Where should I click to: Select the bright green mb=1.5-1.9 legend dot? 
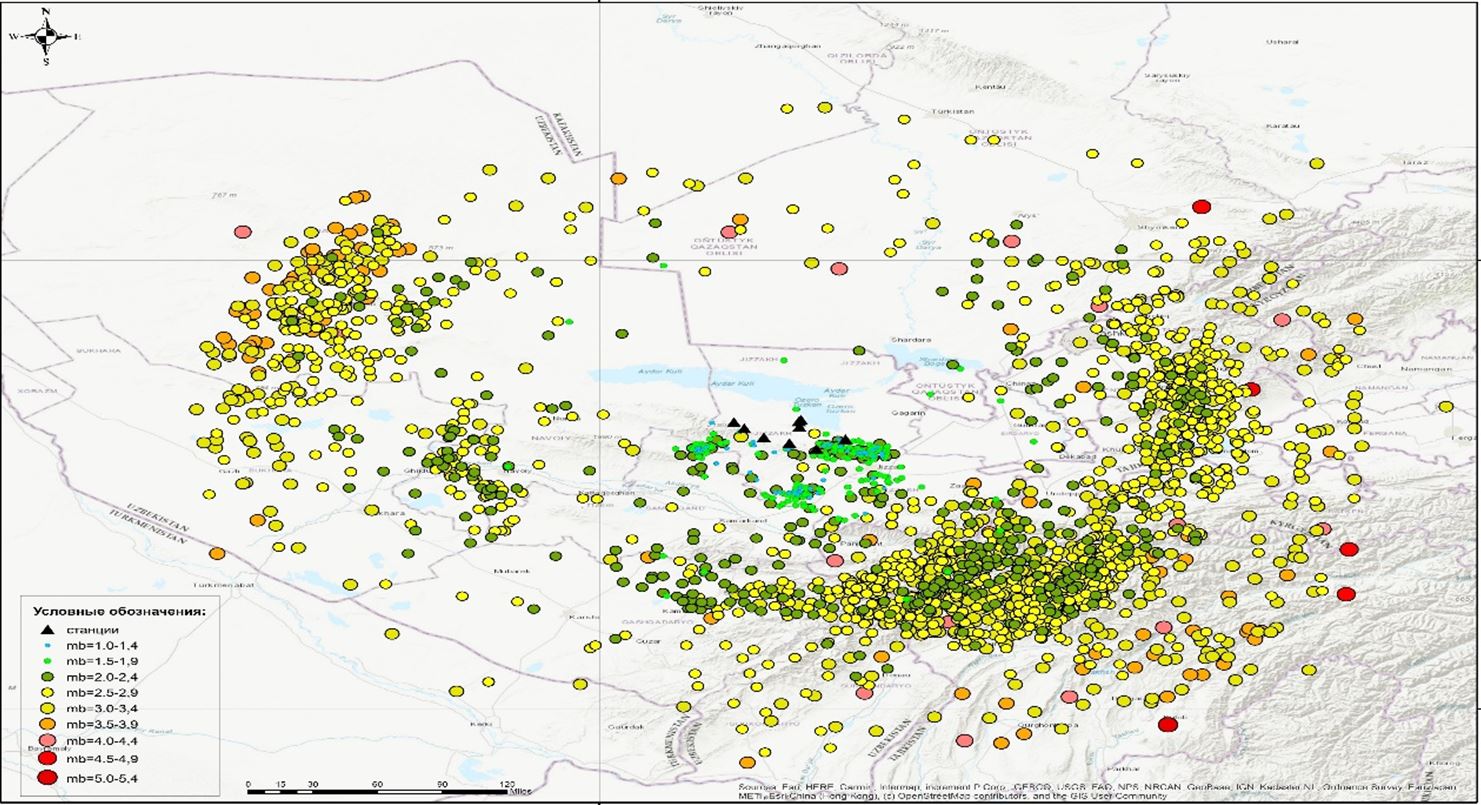tap(47, 660)
